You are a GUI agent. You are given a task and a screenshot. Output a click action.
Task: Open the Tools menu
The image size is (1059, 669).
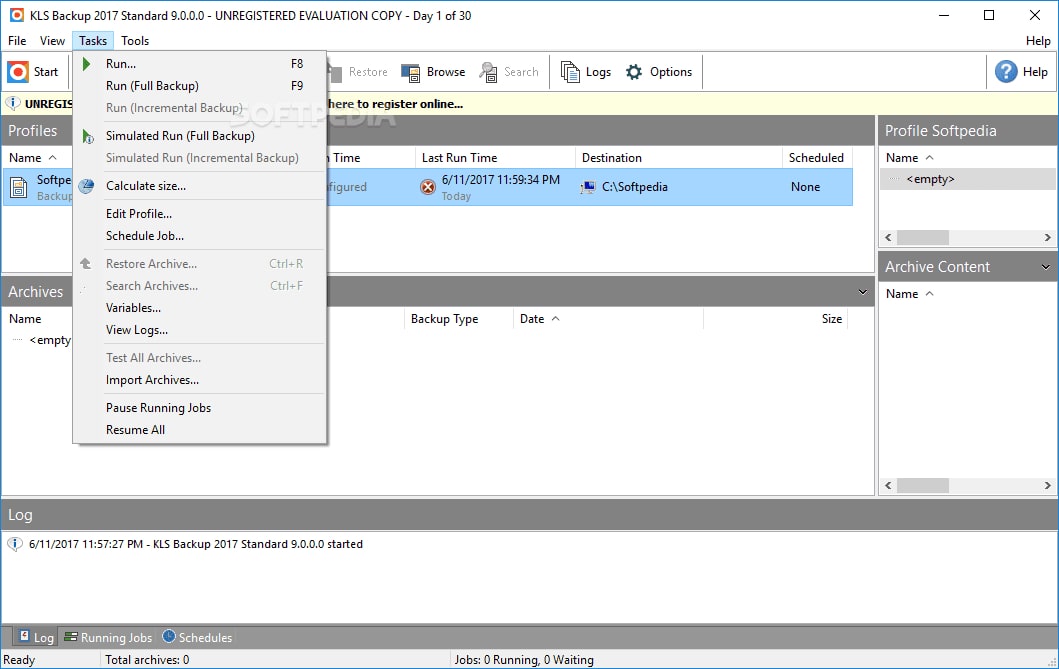click(x=135, y=41)
